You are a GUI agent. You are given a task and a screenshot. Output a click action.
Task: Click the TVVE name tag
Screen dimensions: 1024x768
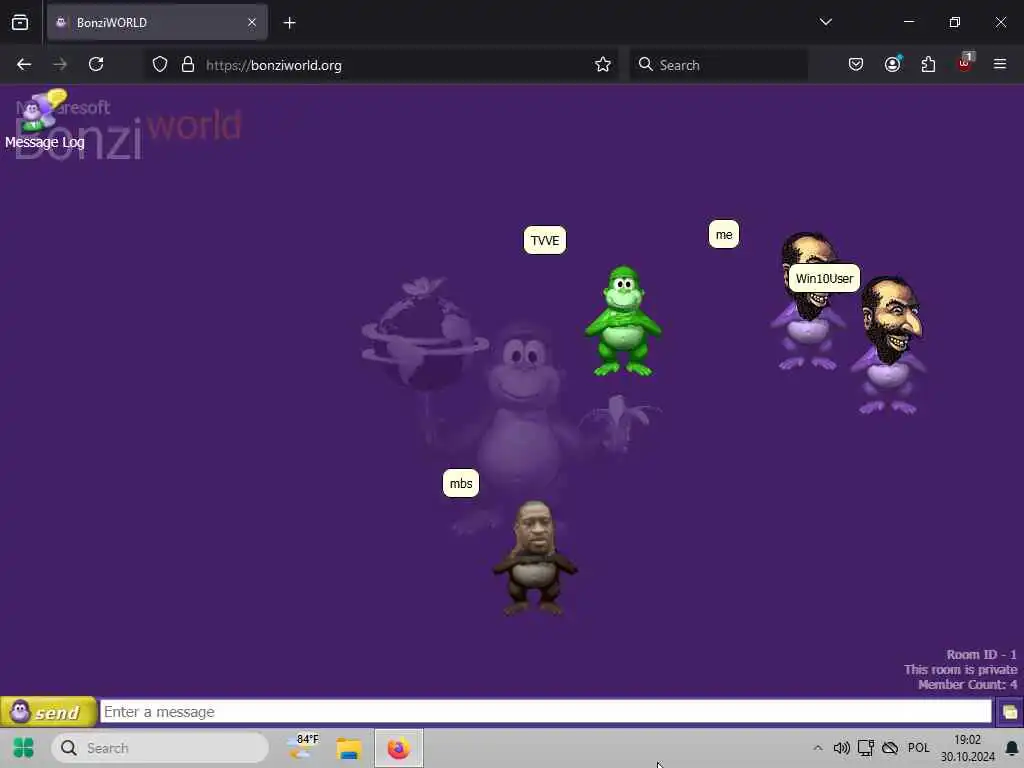pos(545,240)
